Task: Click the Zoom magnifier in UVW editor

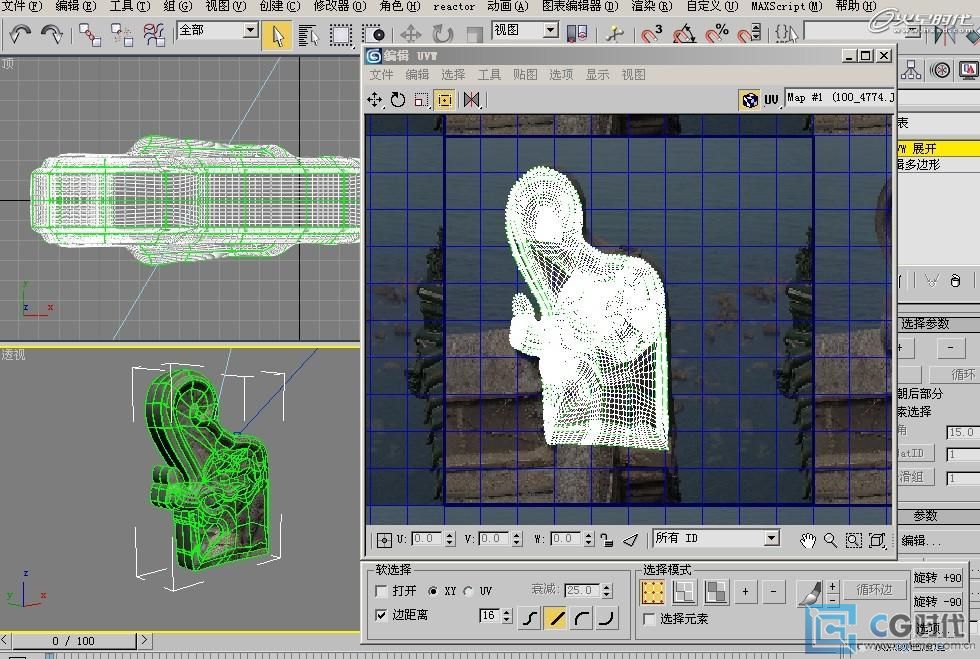Action: 831,540
